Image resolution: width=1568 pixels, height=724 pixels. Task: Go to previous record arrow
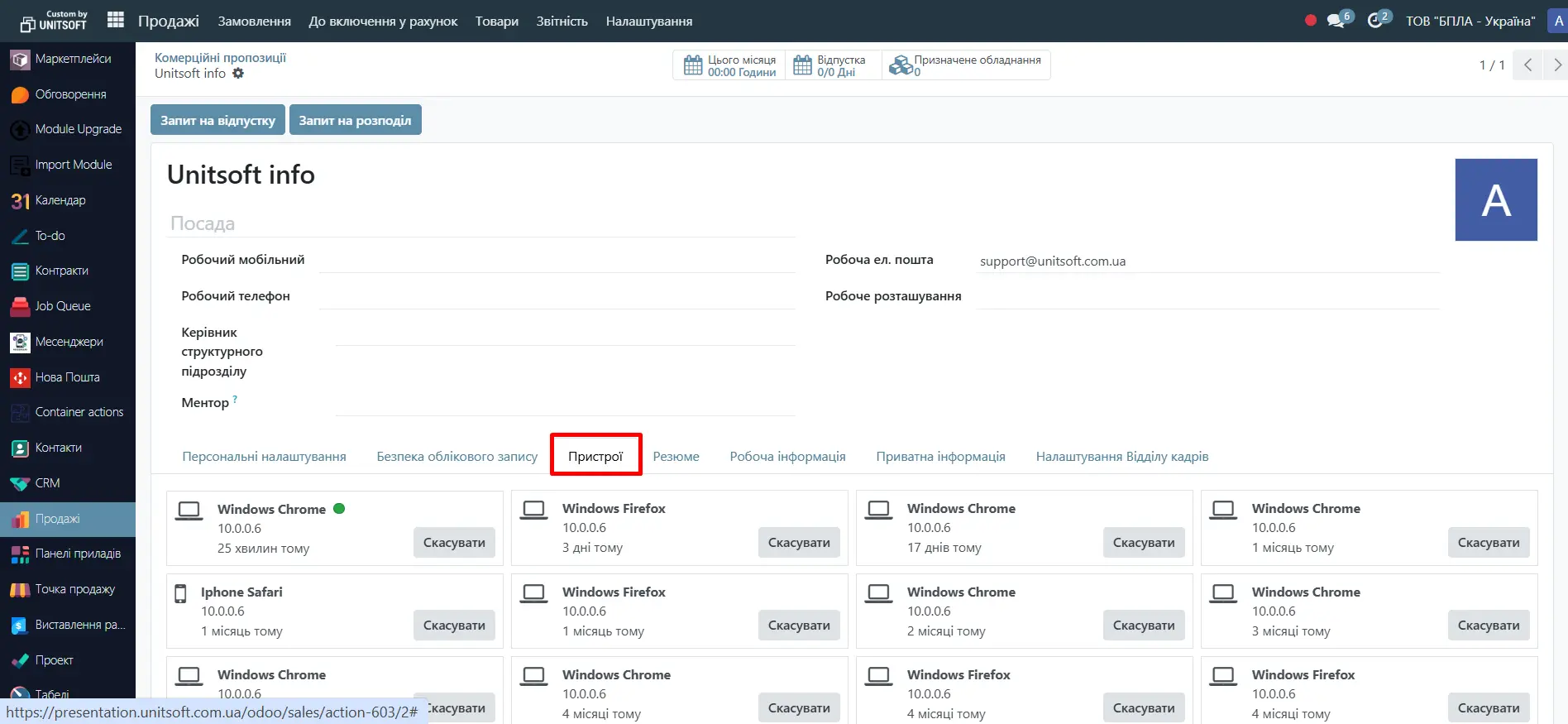coord(1527,65)
